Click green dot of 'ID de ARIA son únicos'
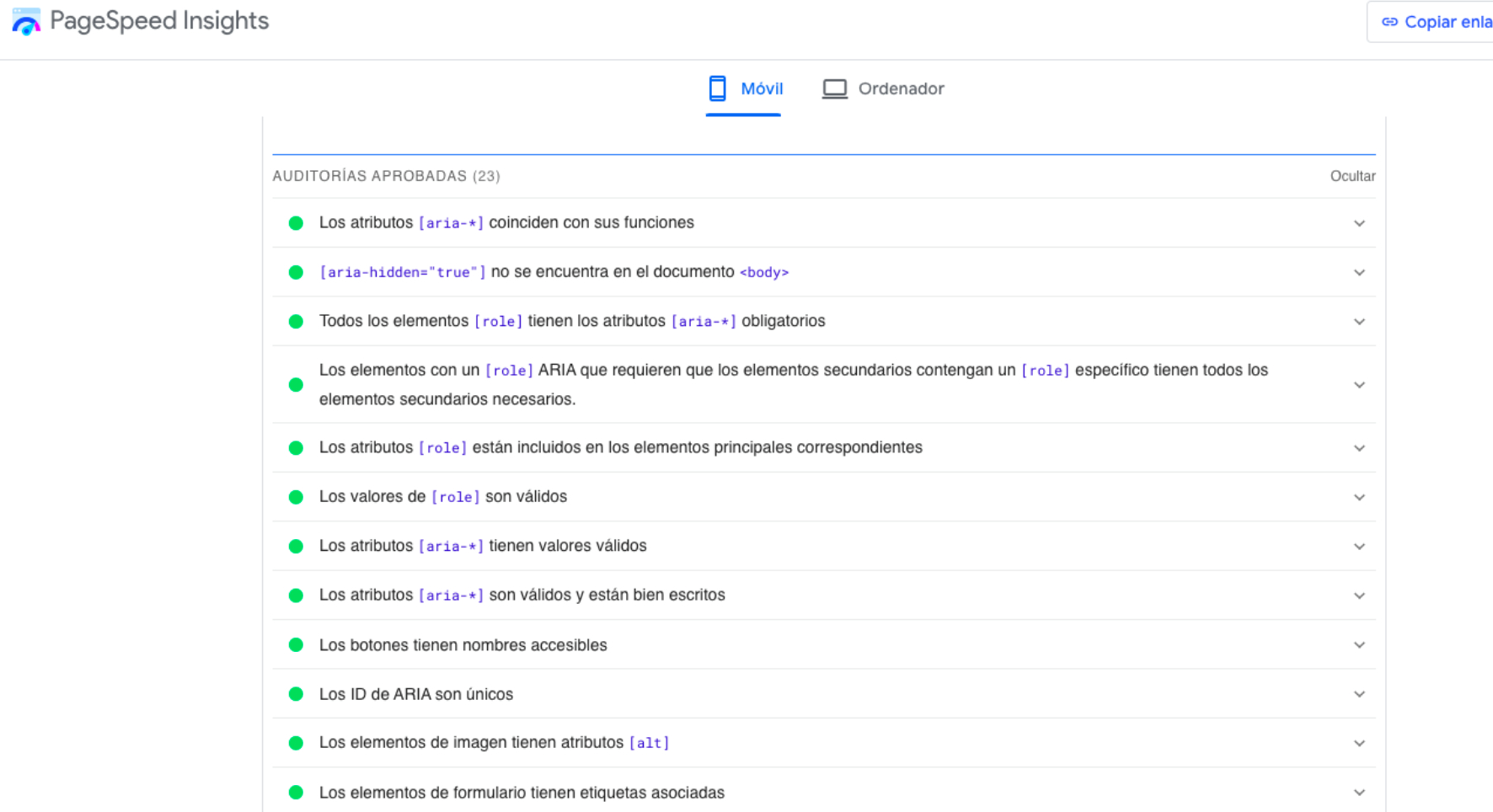 click(296, 694)
